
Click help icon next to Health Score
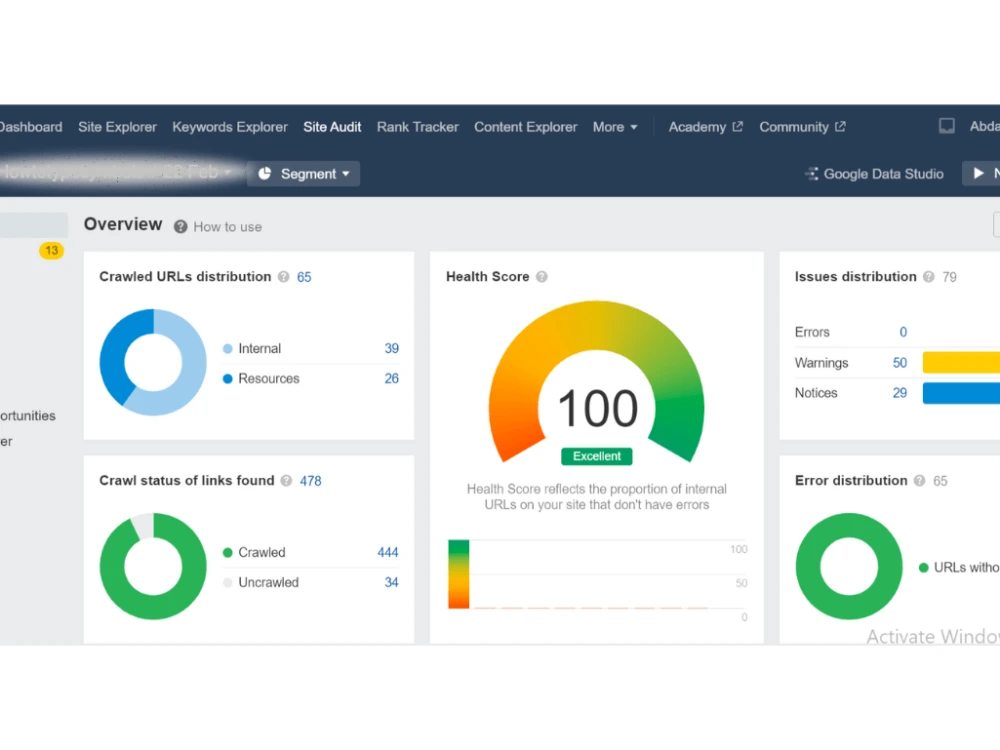tap(541, 277)
